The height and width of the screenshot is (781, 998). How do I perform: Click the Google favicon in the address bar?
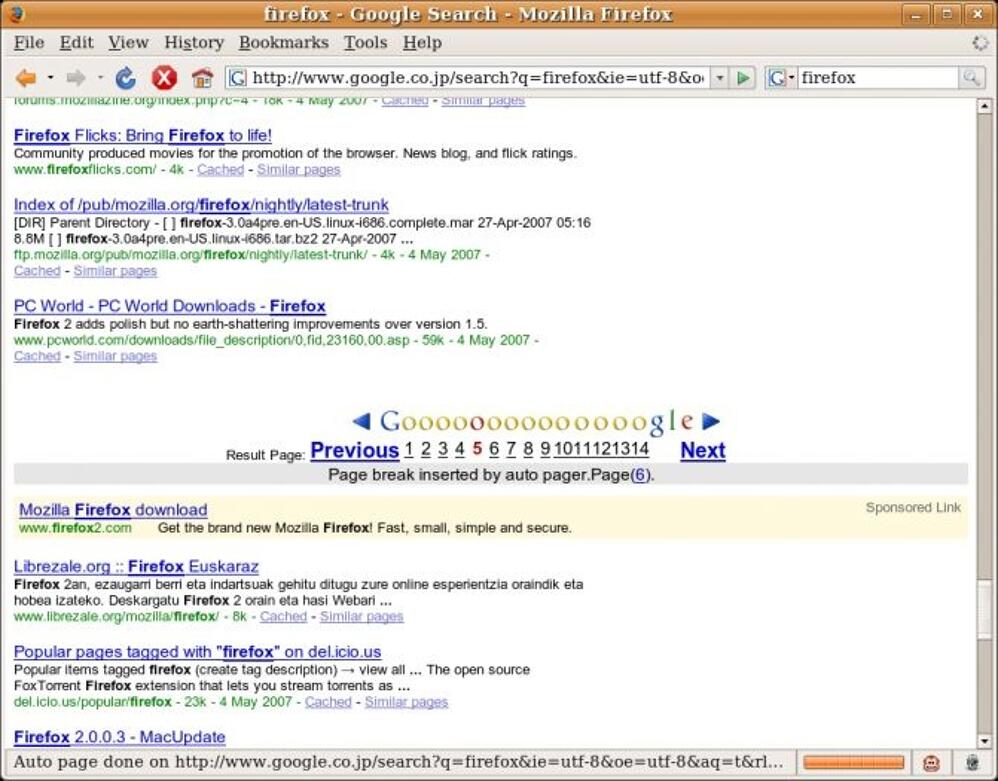tap(237, 78)
